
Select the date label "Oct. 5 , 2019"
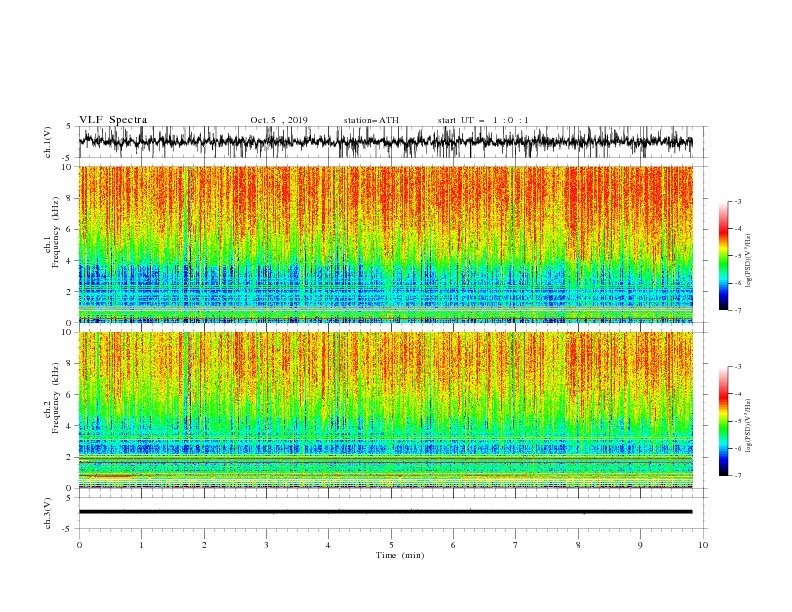pyautogui.click(x=279, y=120)
